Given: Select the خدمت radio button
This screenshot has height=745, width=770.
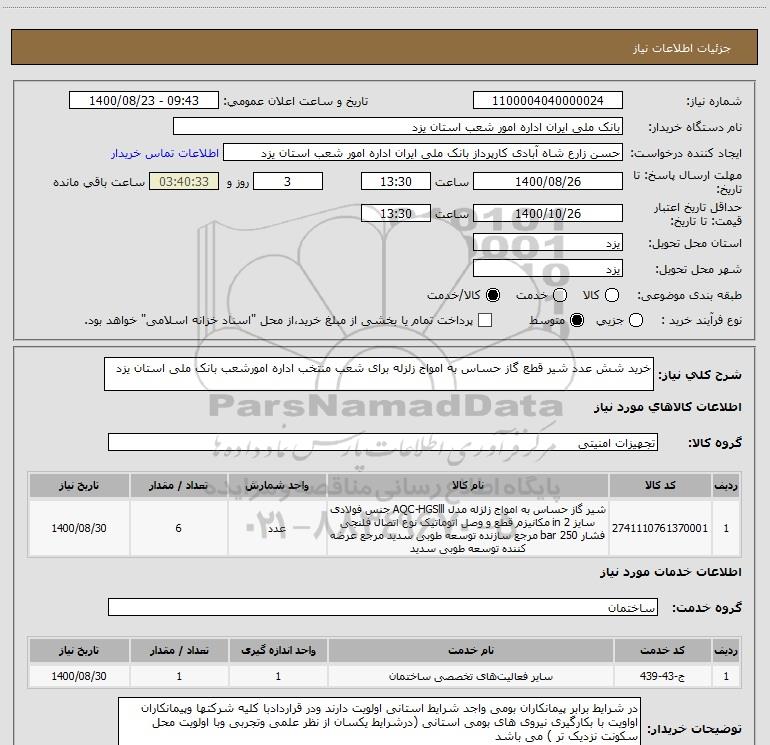Looking at the screenshot, I should [560, 295].
